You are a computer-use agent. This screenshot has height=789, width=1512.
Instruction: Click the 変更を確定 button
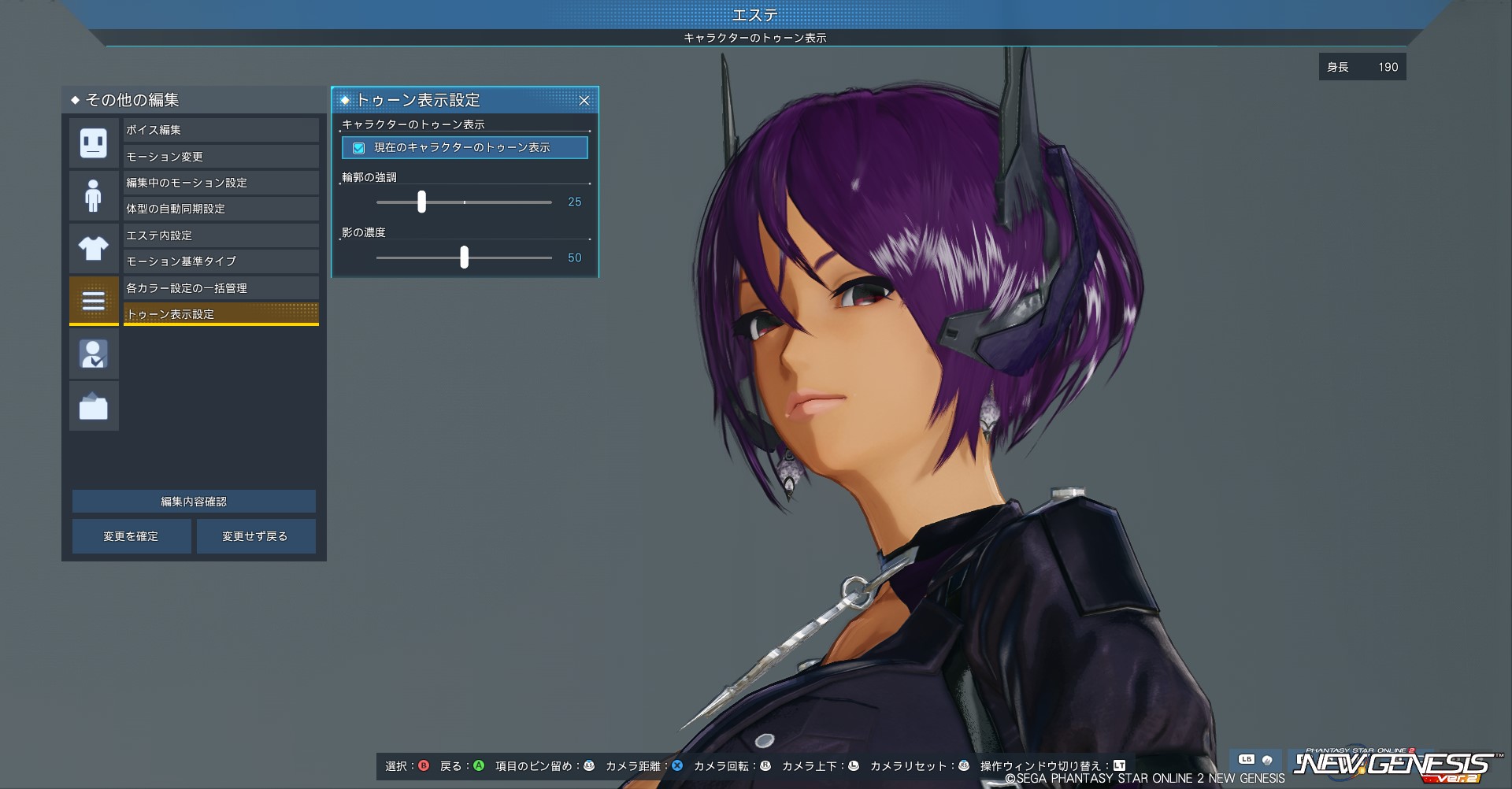132,536
